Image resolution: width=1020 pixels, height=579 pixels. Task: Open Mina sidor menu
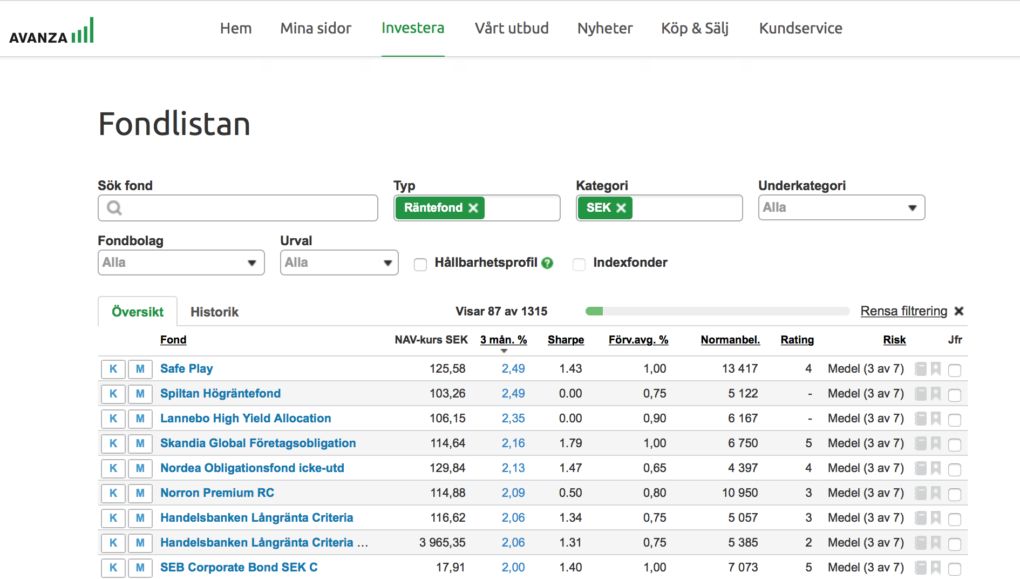(x=315, y=28)
